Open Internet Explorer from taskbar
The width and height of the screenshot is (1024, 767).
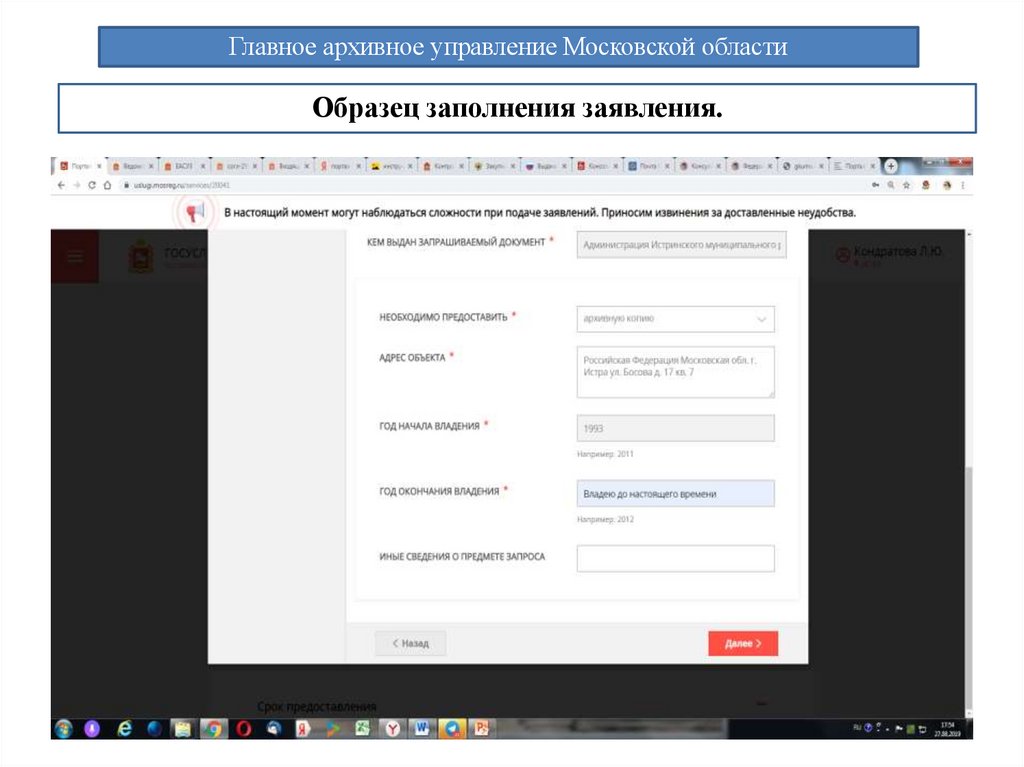click(124, 728)
